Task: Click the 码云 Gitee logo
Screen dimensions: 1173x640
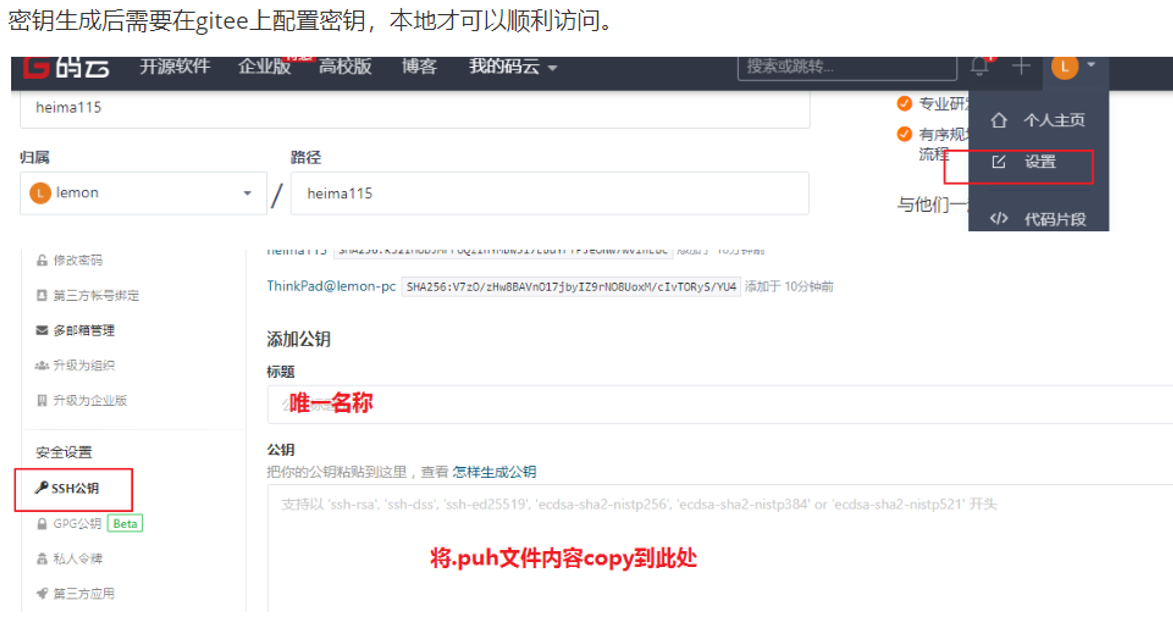Action: tap(66, 67)
